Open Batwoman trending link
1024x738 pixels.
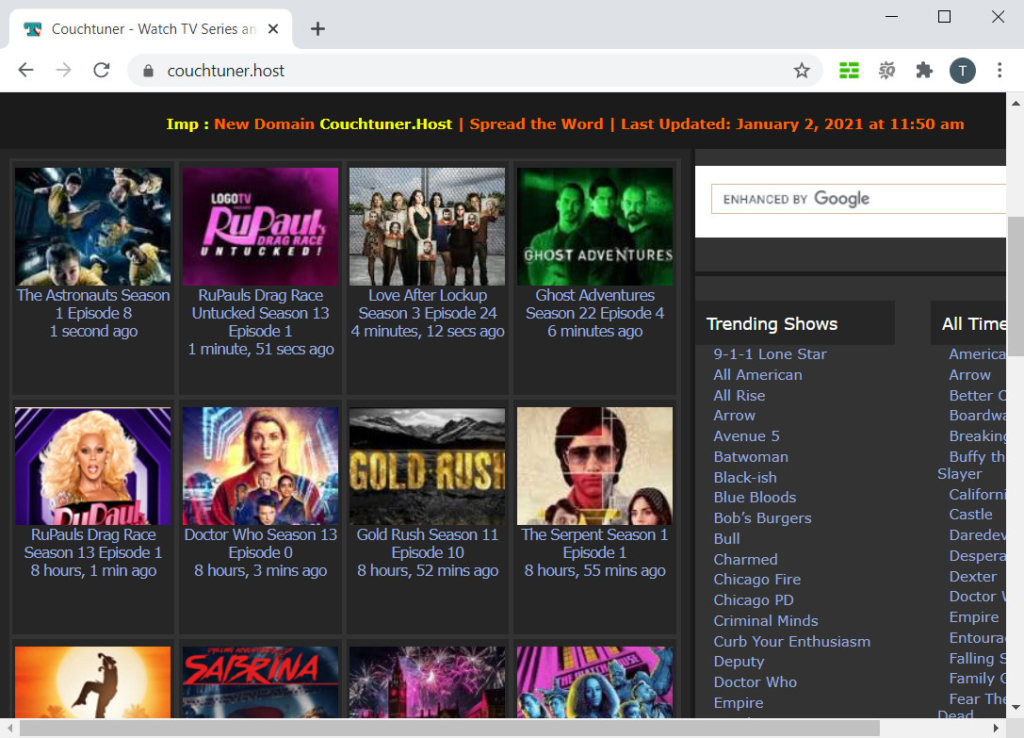[751, 457]
